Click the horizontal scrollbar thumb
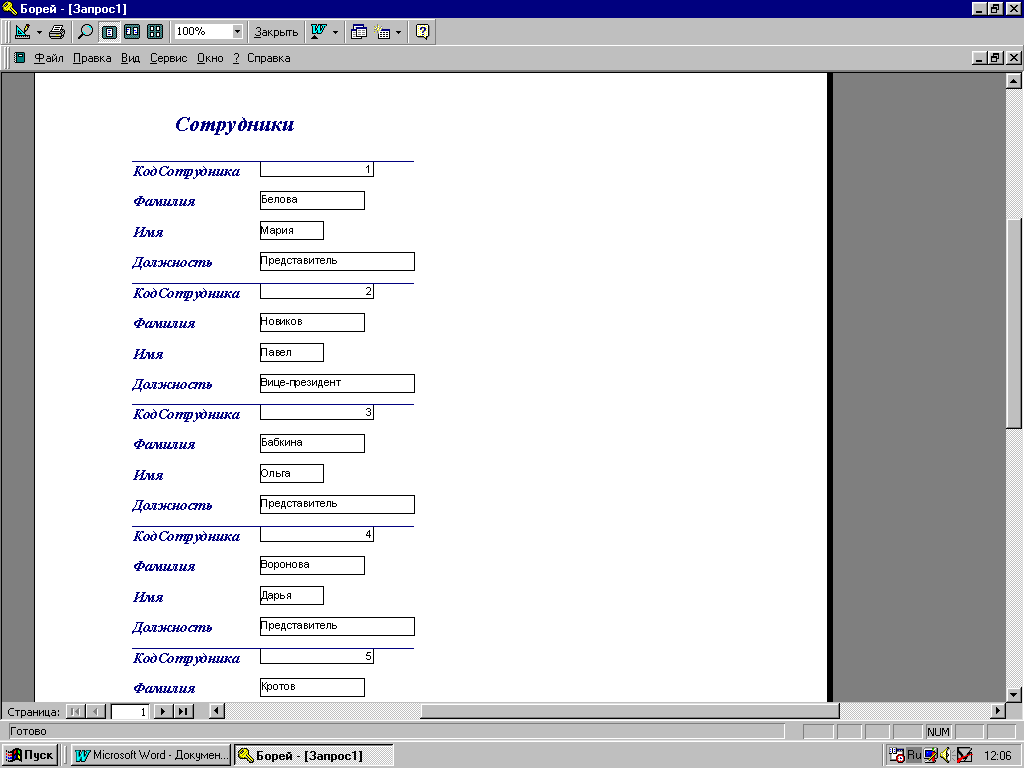The width and height of the screenshot is (1024, 768). coord(630,711)
